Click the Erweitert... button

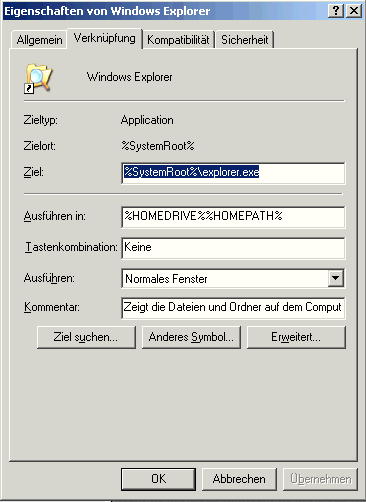point(296,337)
